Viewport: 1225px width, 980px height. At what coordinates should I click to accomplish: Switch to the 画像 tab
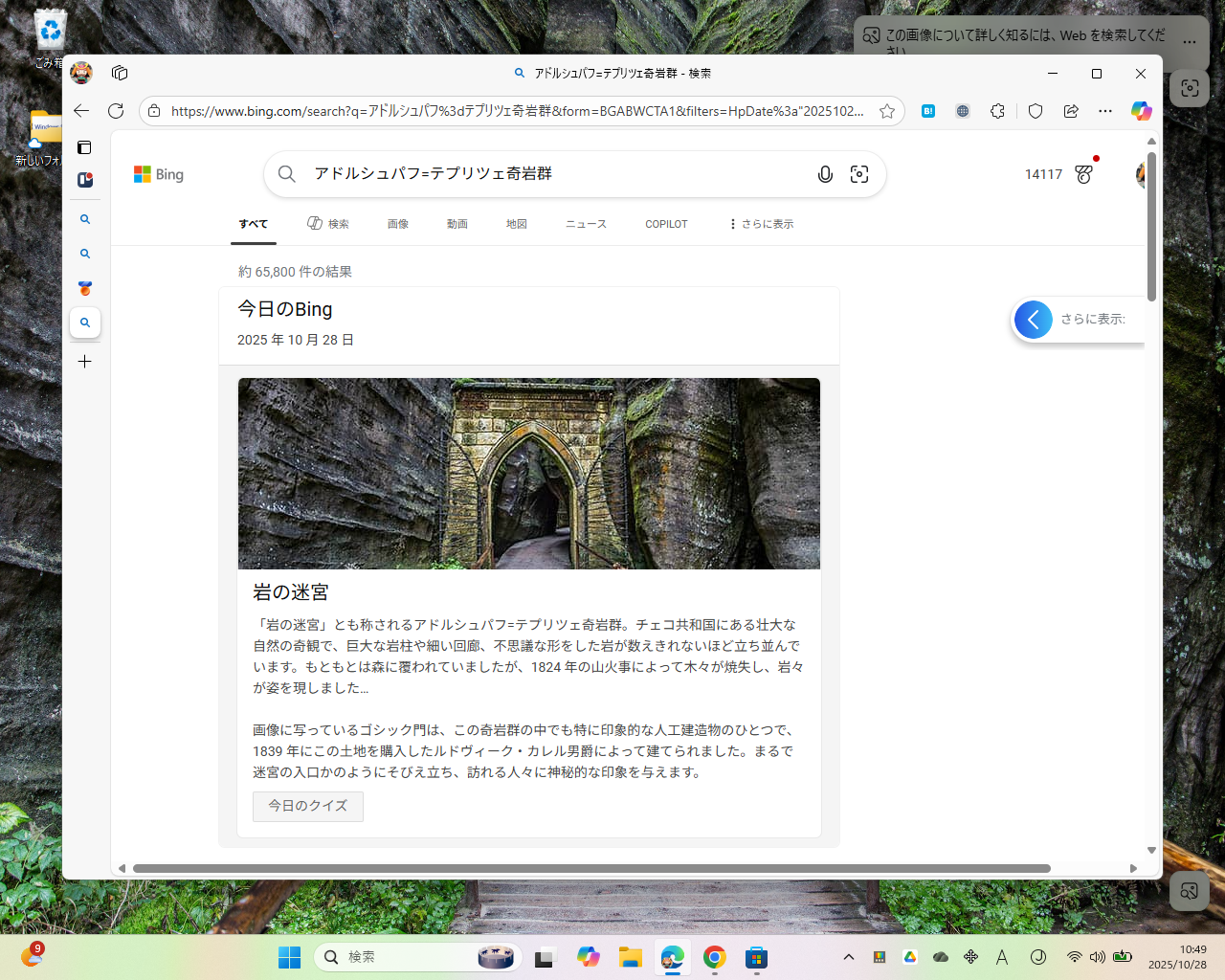click(398, 224)
